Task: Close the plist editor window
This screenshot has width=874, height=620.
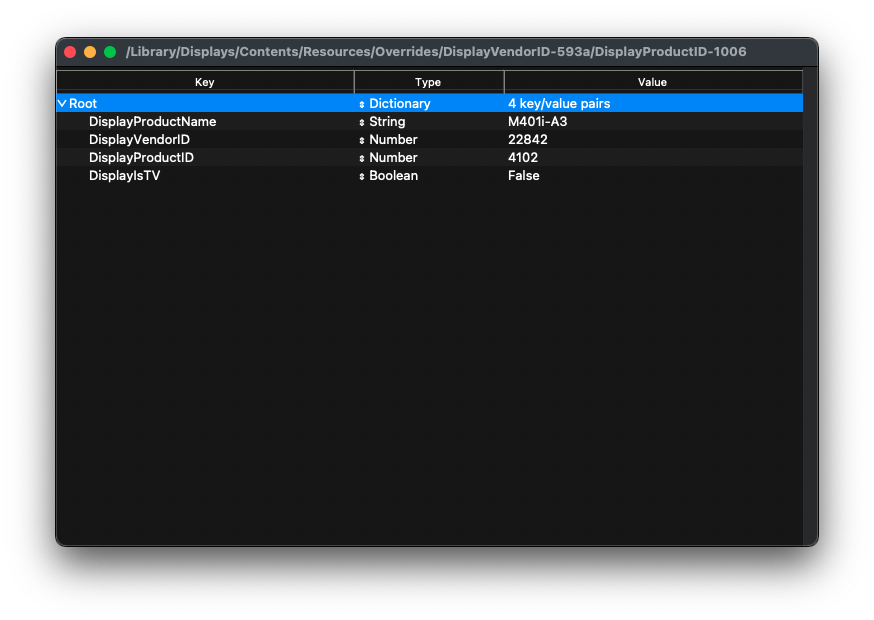Action: [x=70, y=52]
